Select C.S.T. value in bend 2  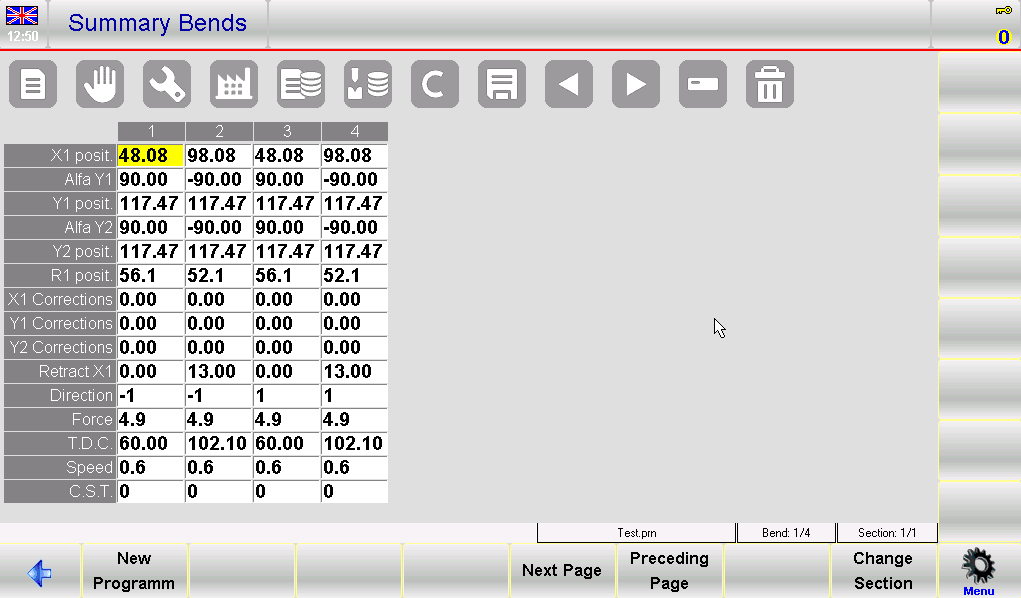click(219, 492)
